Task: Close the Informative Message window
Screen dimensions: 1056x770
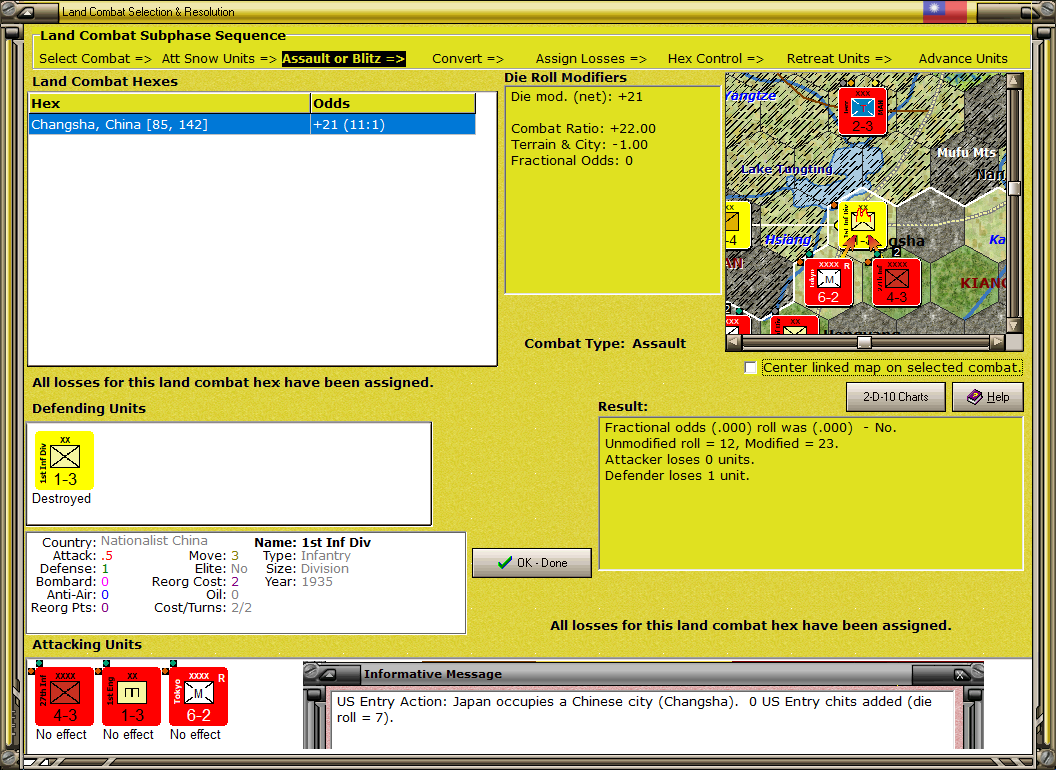Action: [961, 674]
